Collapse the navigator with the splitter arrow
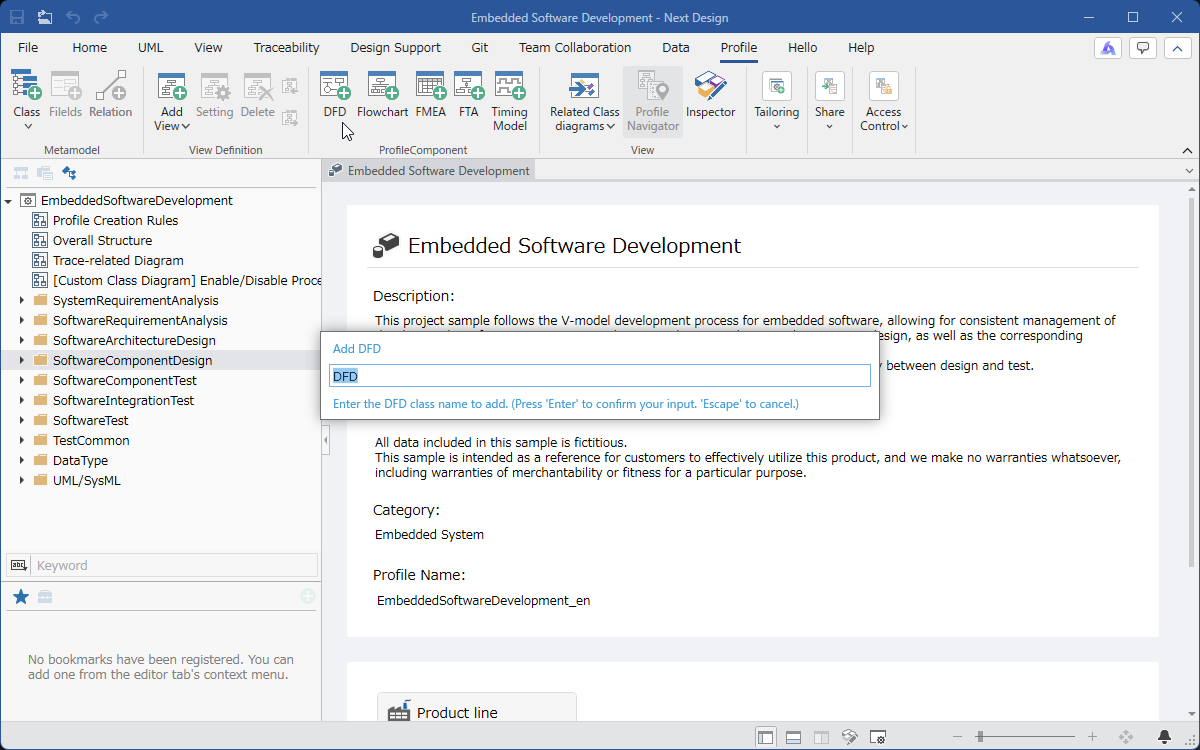The image size is (1200, 750). pos(326,440)
